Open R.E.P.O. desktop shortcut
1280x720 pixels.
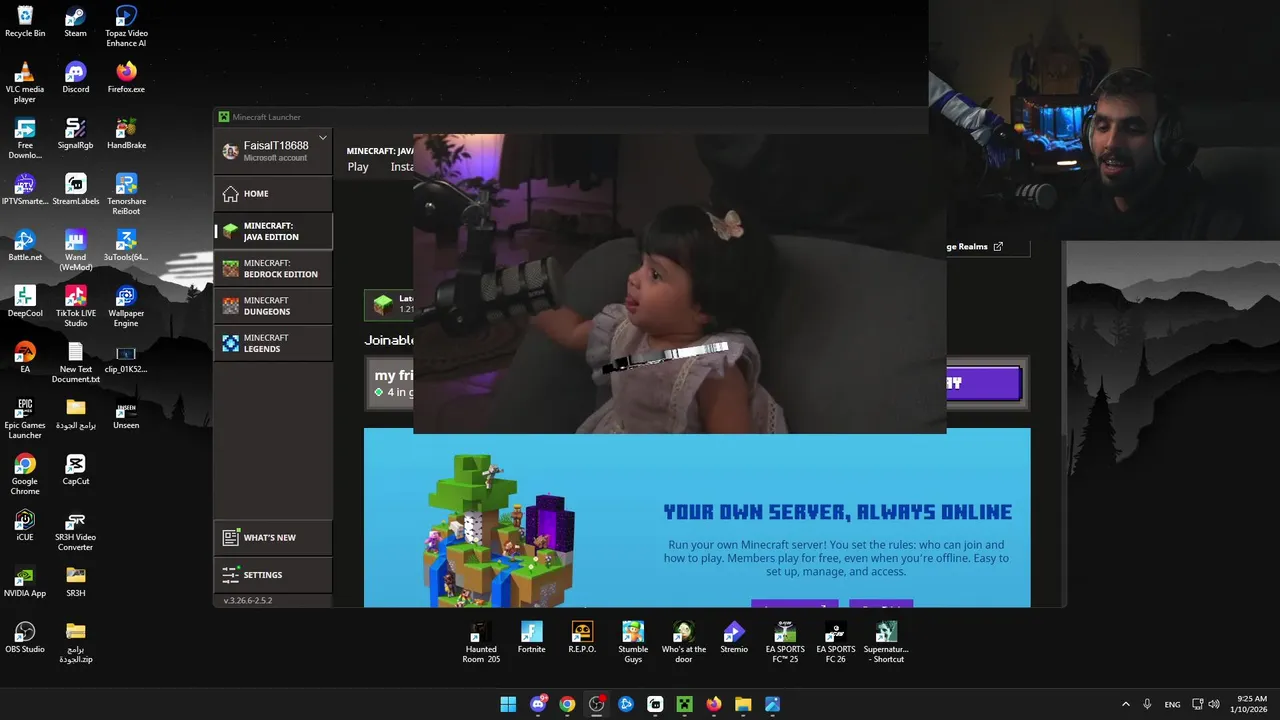(x=582, y=637)
